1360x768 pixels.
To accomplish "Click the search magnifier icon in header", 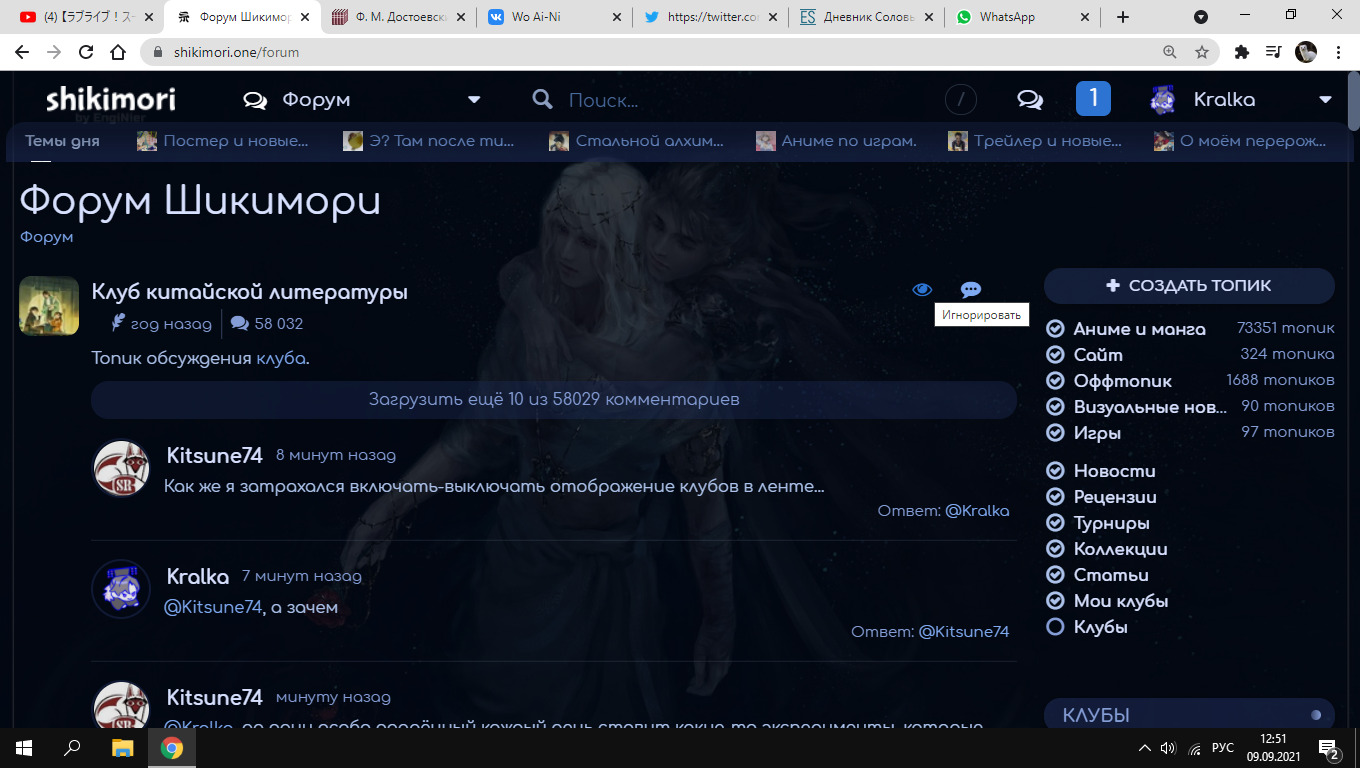I will pos(542,99).
